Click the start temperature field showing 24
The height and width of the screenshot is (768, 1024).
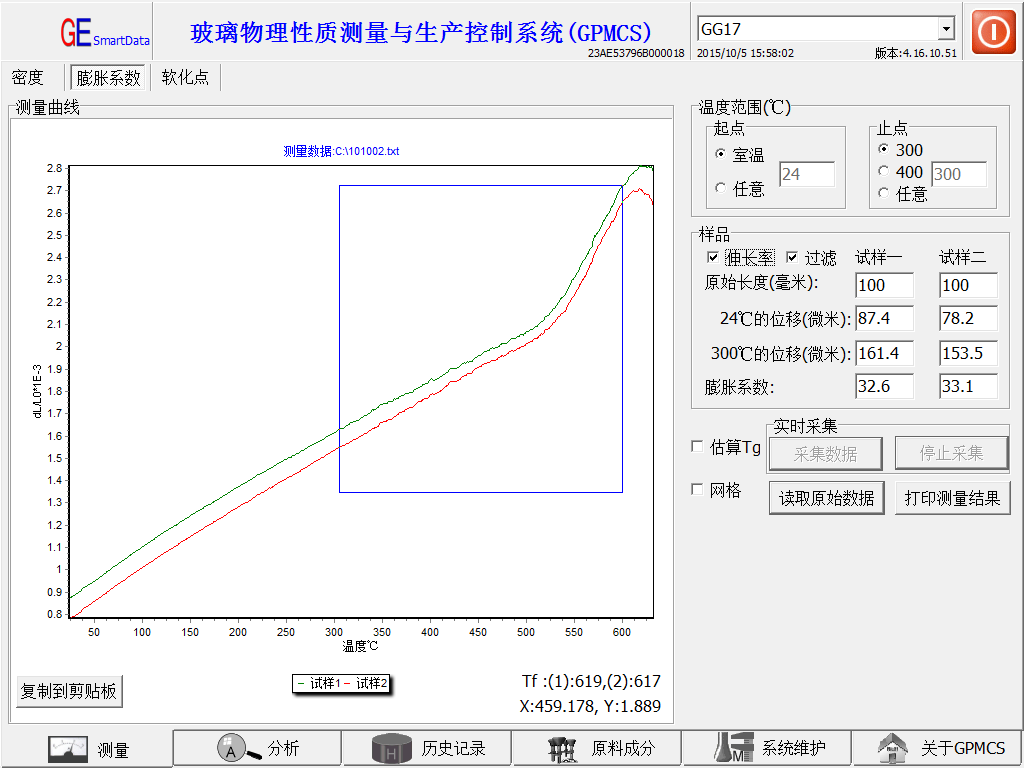(807, 174)
